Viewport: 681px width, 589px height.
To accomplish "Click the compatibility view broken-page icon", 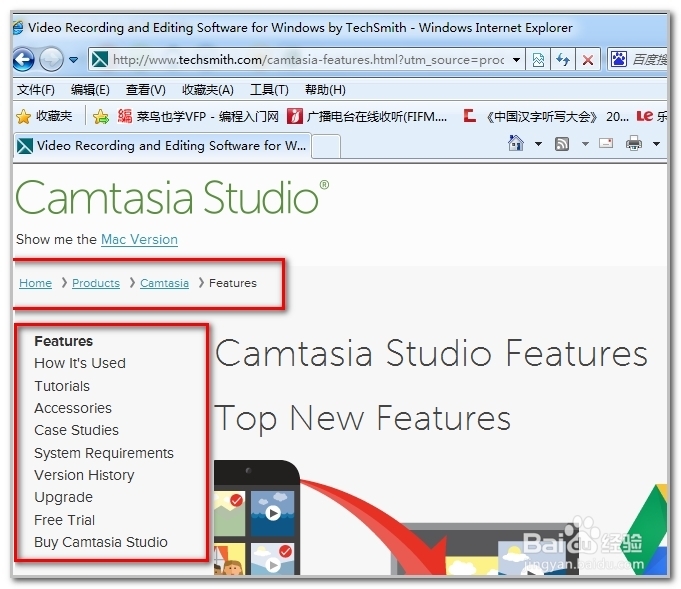I will coord(538,60).
